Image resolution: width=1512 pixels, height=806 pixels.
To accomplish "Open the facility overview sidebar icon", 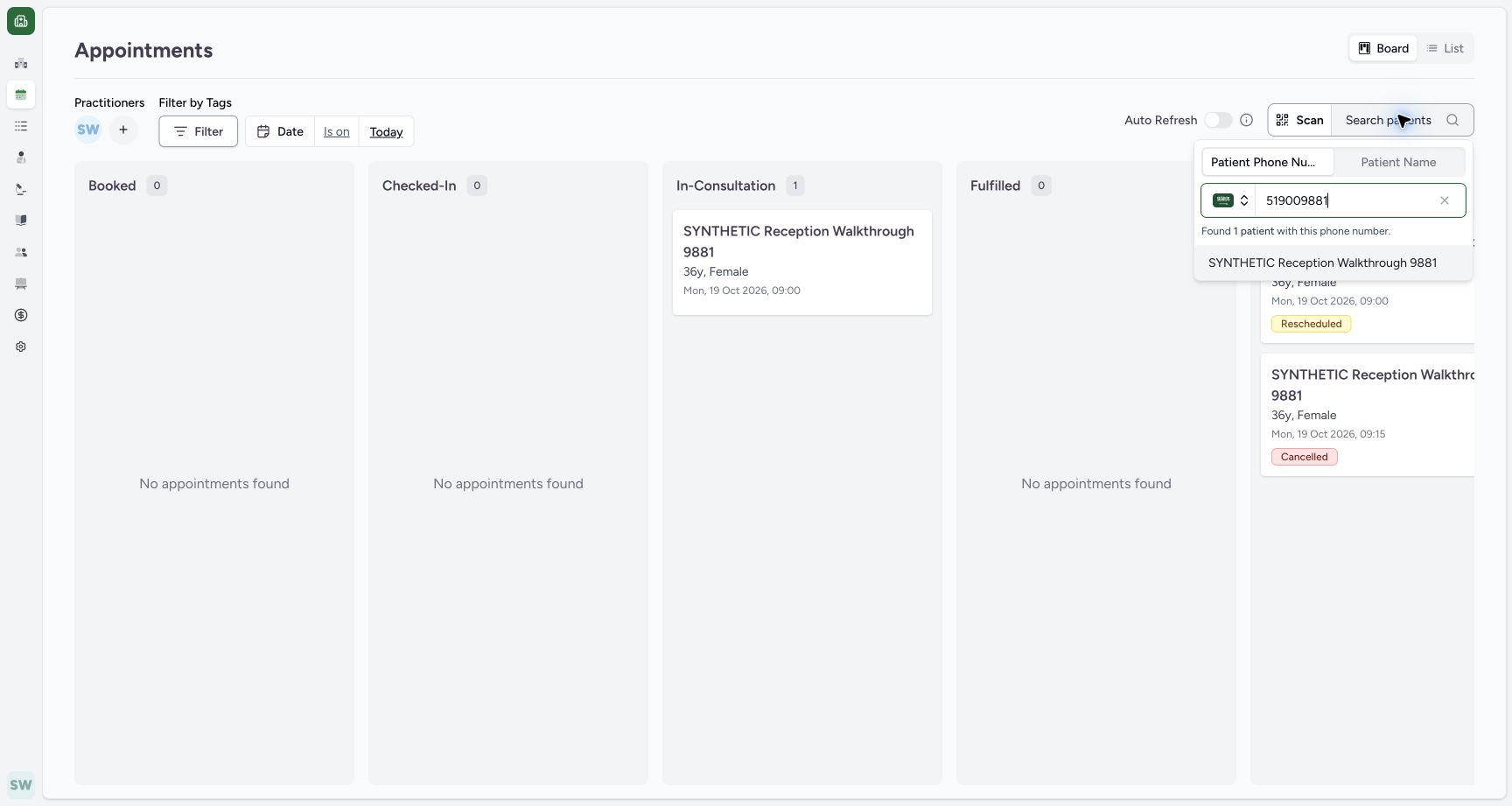I will [x=21, y=63].
